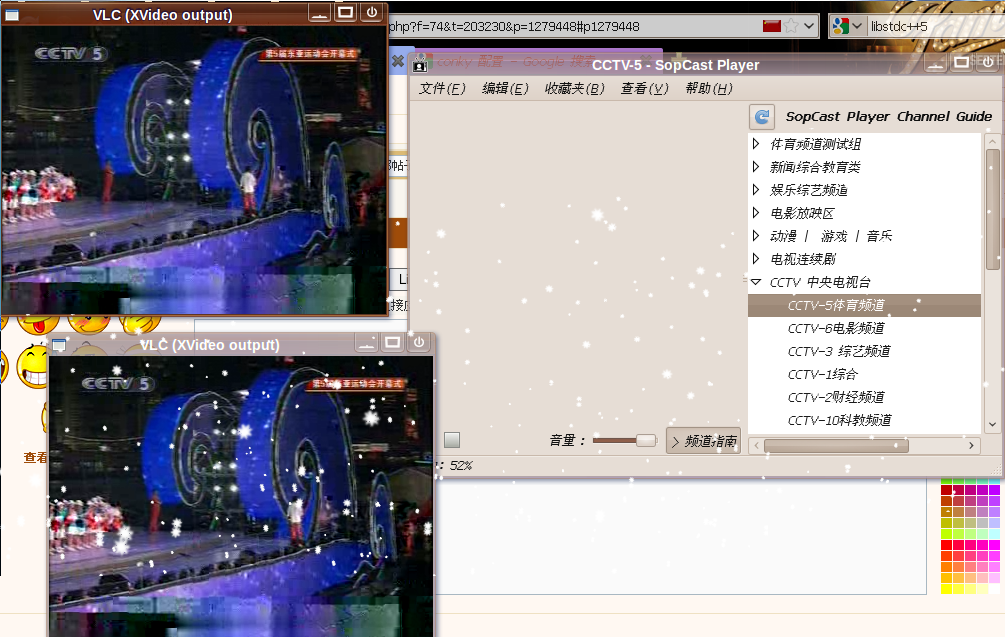Click the 52% status bar text
Image resolution: width=1005 pixels, height=637 pixels.
461,465
